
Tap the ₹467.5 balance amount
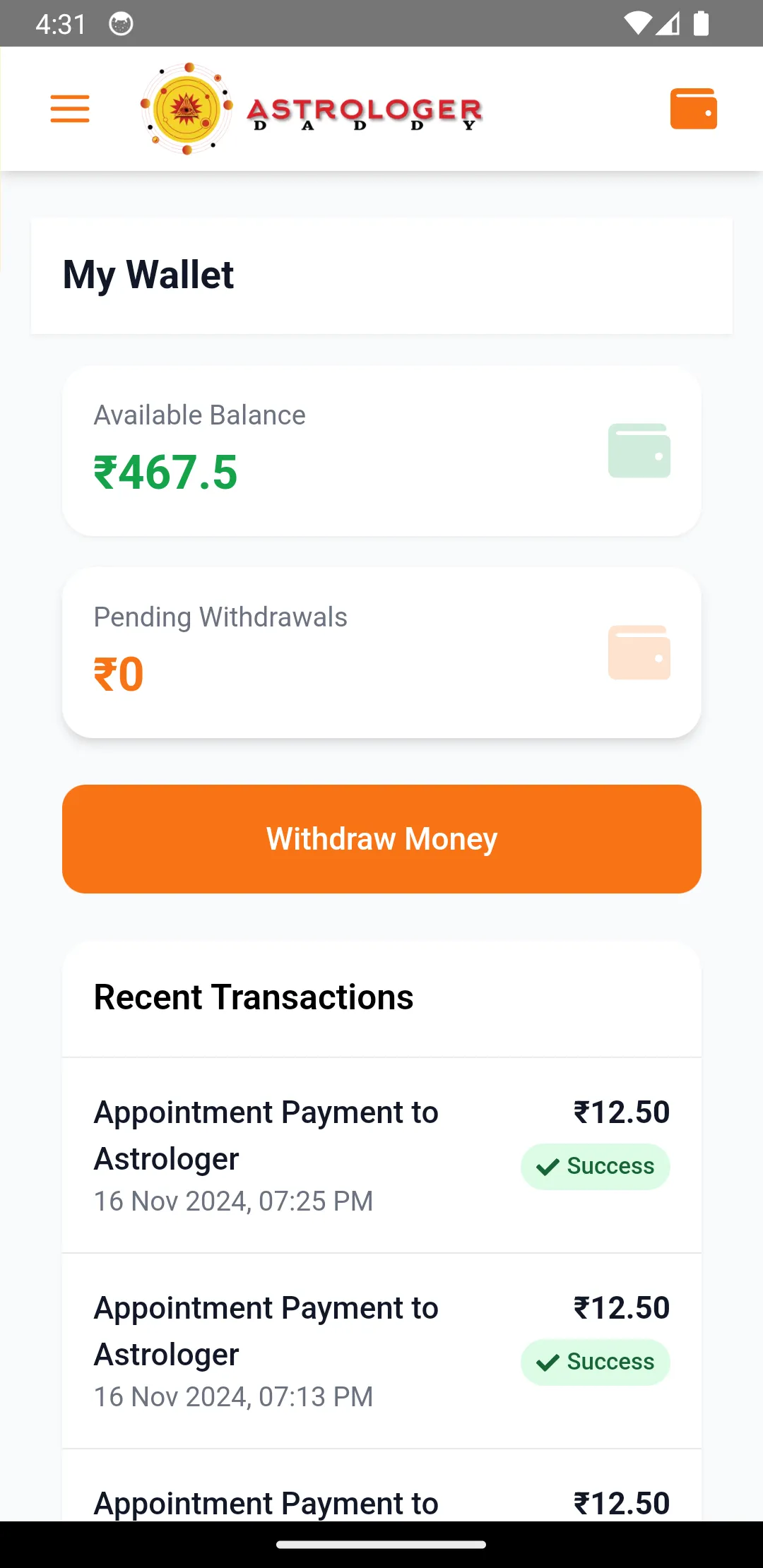coord(166,472)
